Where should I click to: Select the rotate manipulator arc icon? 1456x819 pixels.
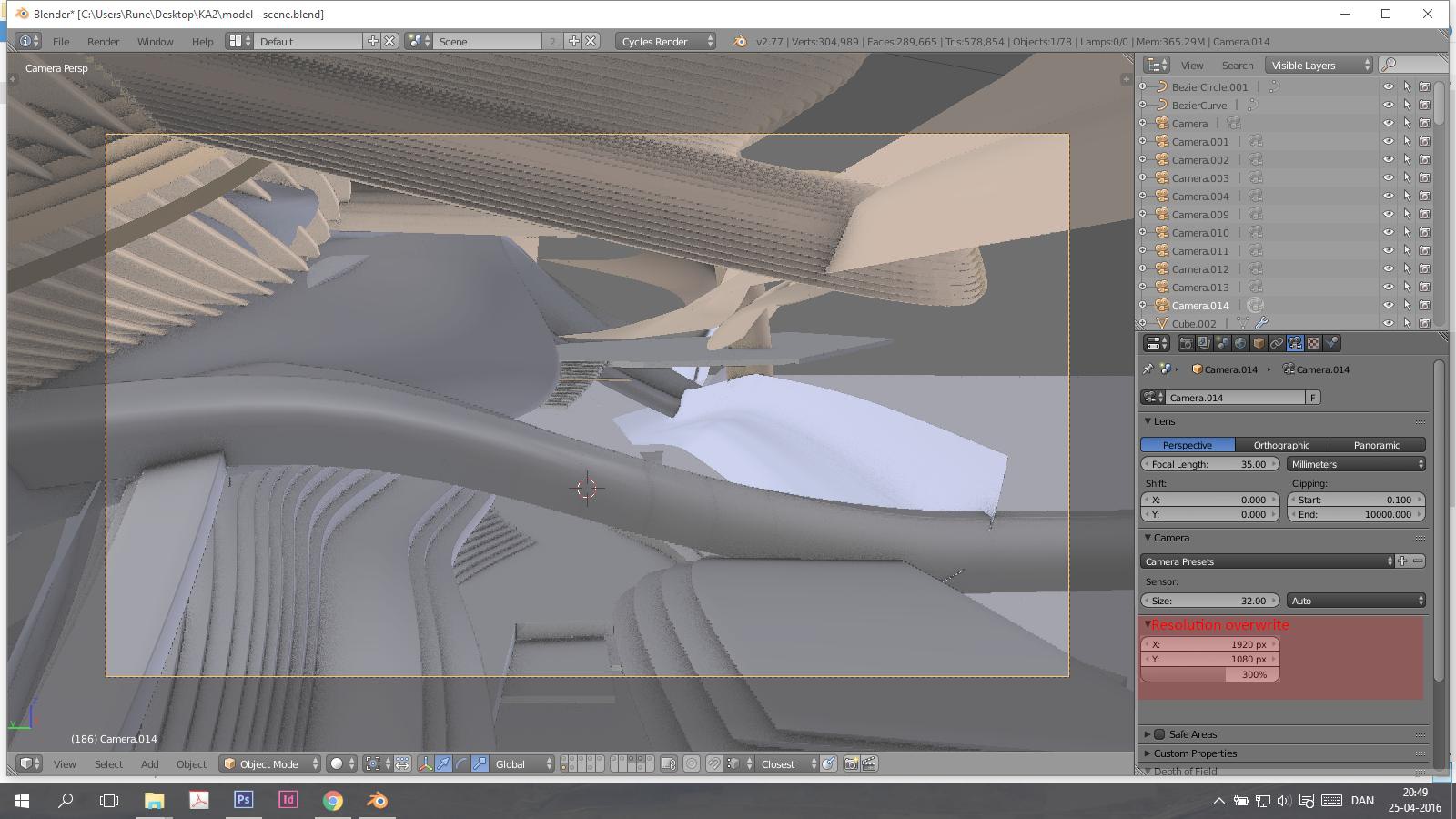click(461, 764)
